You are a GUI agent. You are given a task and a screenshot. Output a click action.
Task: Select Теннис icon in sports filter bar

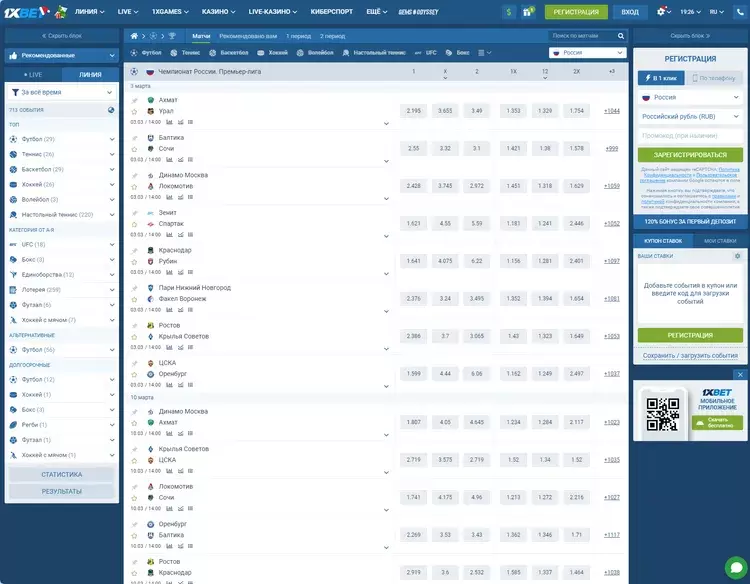pos(174,53)
